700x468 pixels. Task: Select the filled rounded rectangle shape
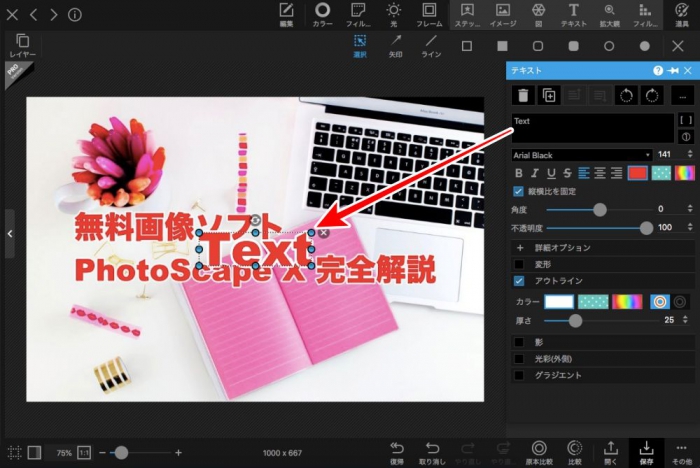click(574, 46)
